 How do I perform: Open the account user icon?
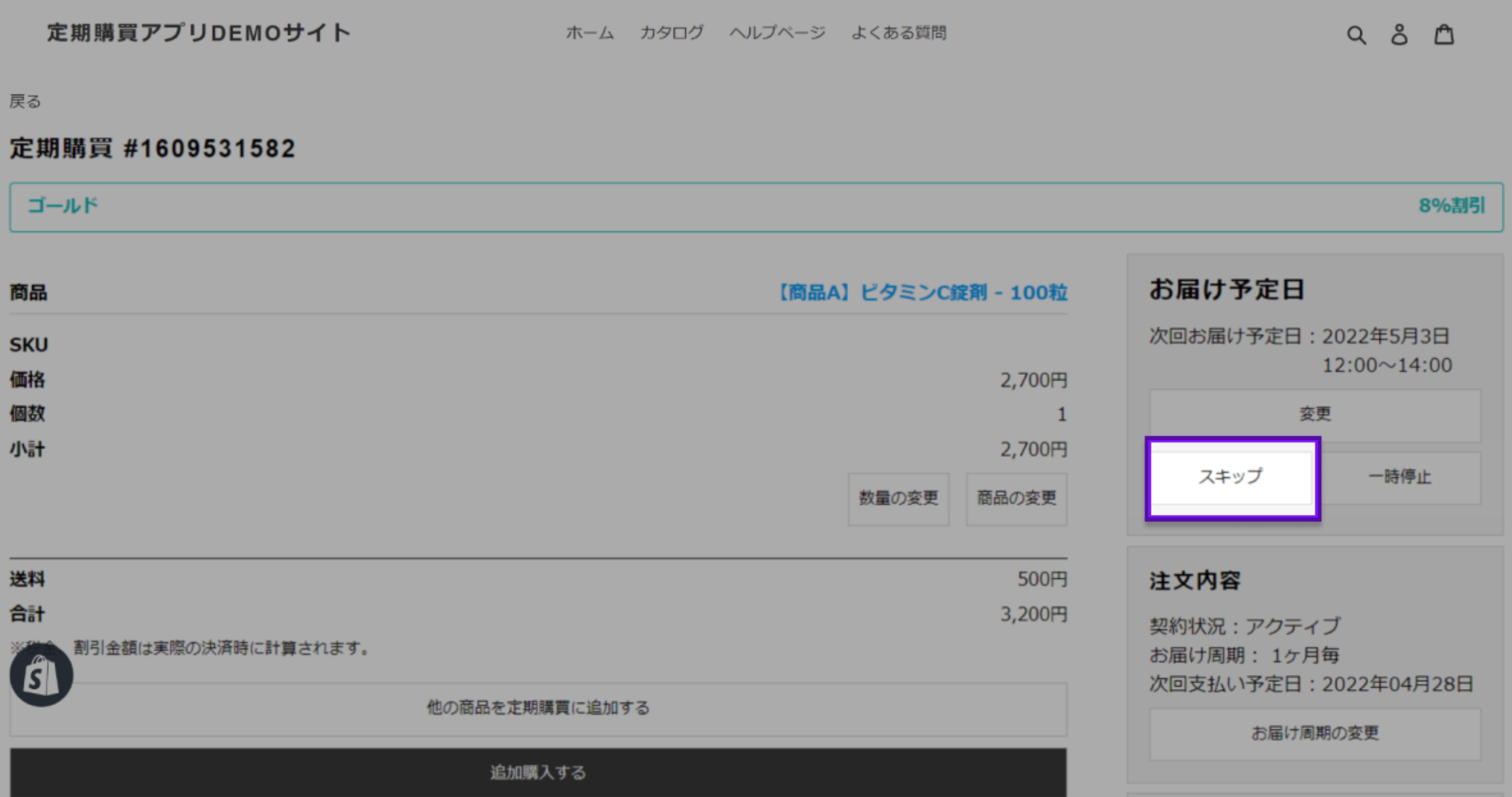click(x=1399, y=35)
